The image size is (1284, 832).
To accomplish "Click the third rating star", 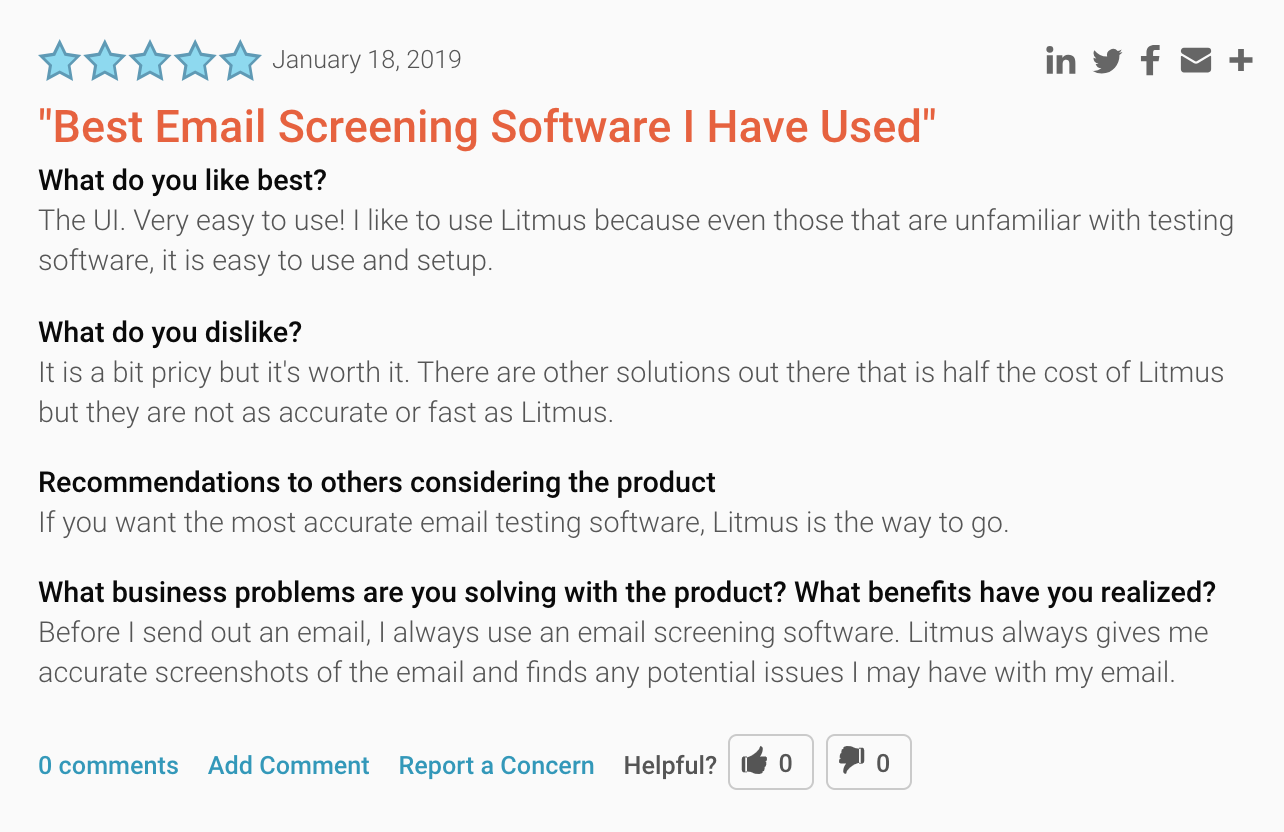I will [150, 61].
